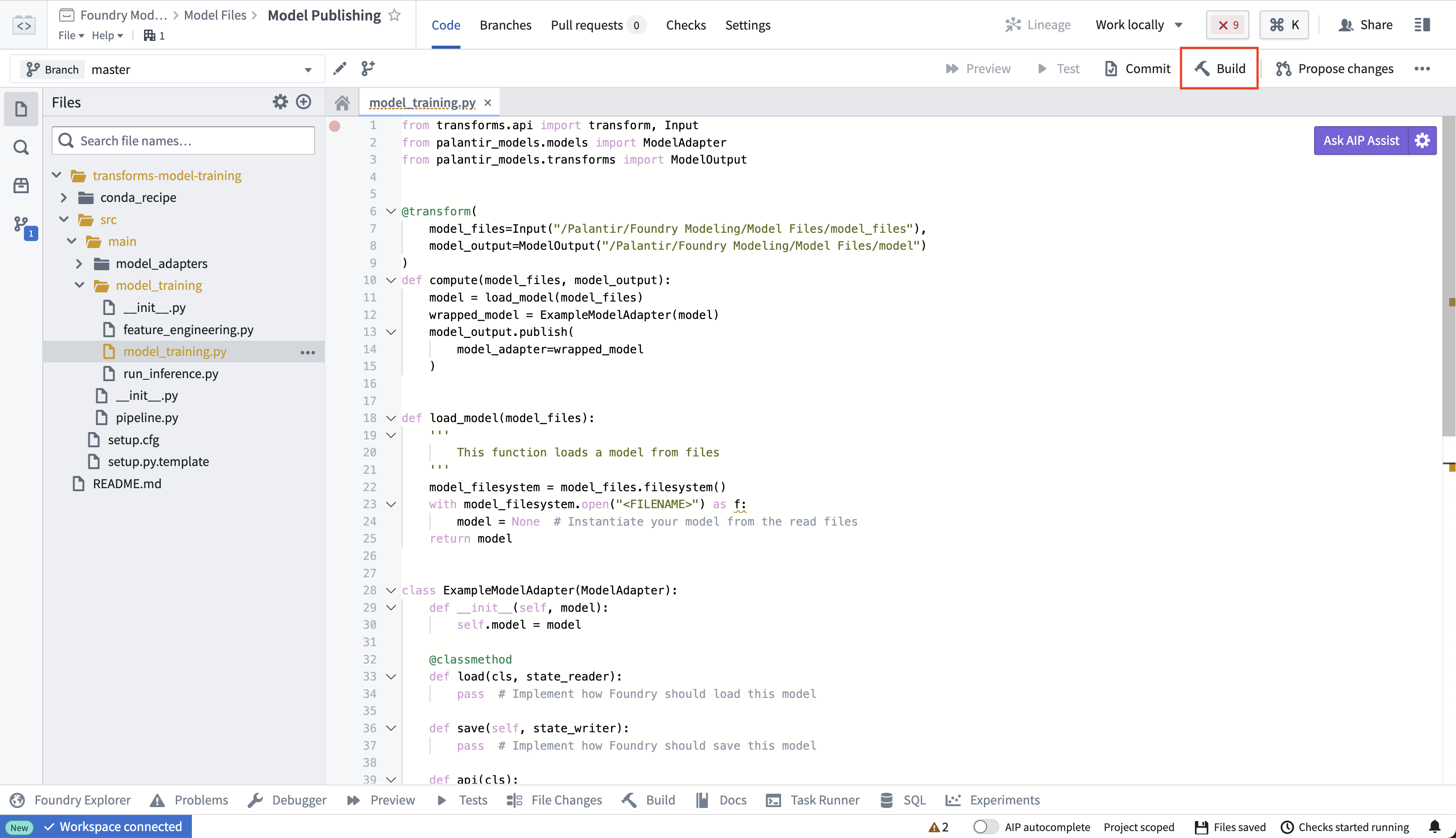
Task: Click the Commit button
Action: [1137, 68]
